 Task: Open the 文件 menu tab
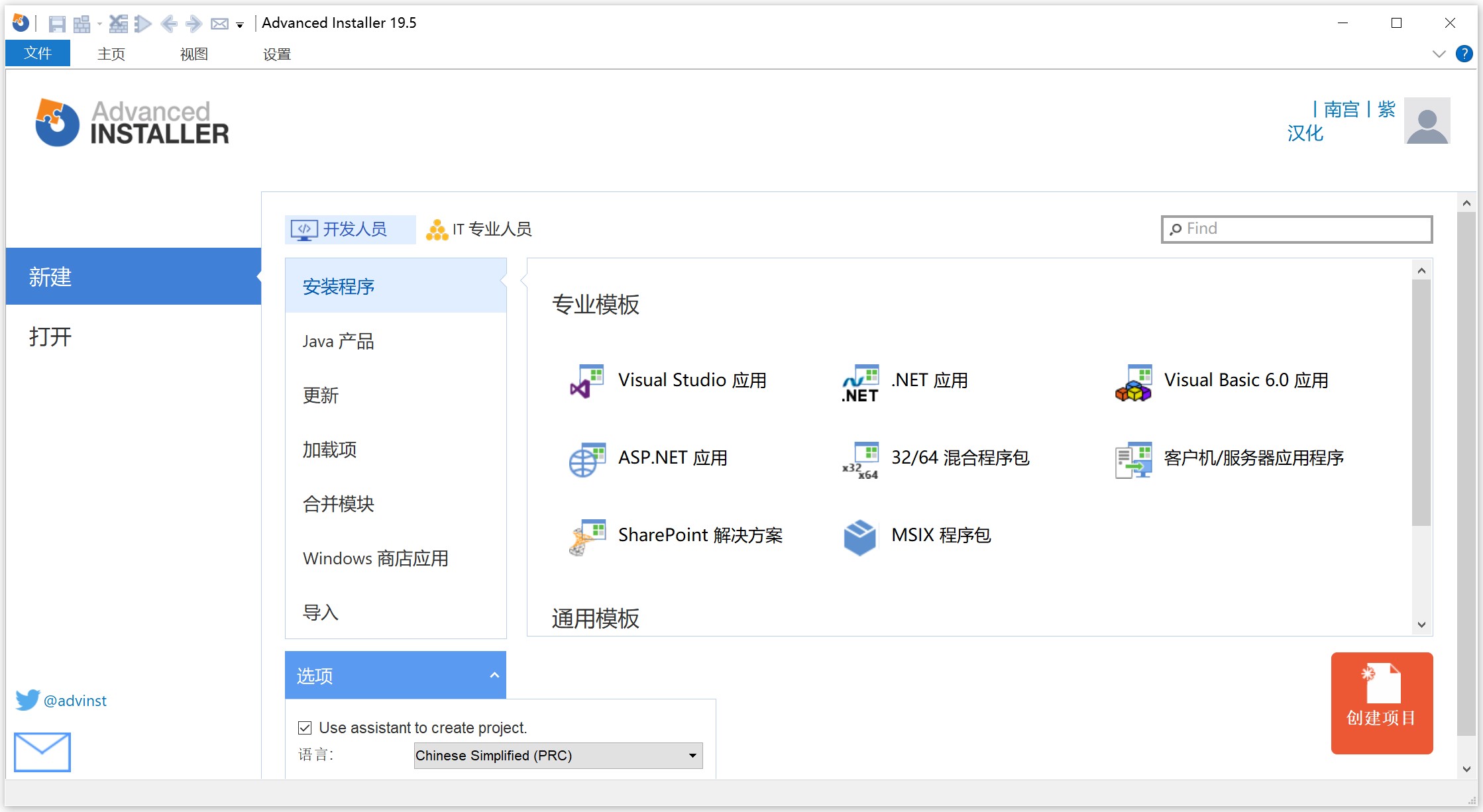(x=38, y=53)
